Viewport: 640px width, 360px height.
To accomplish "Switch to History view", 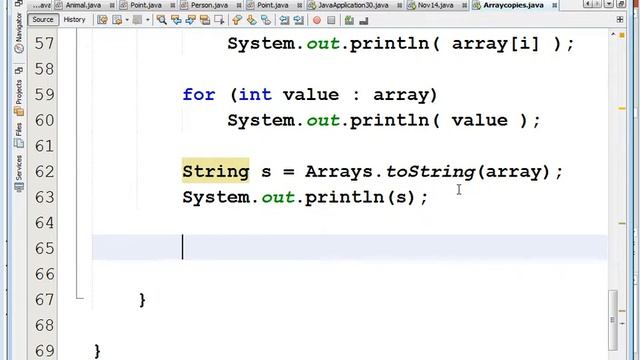I will (74, 20).
